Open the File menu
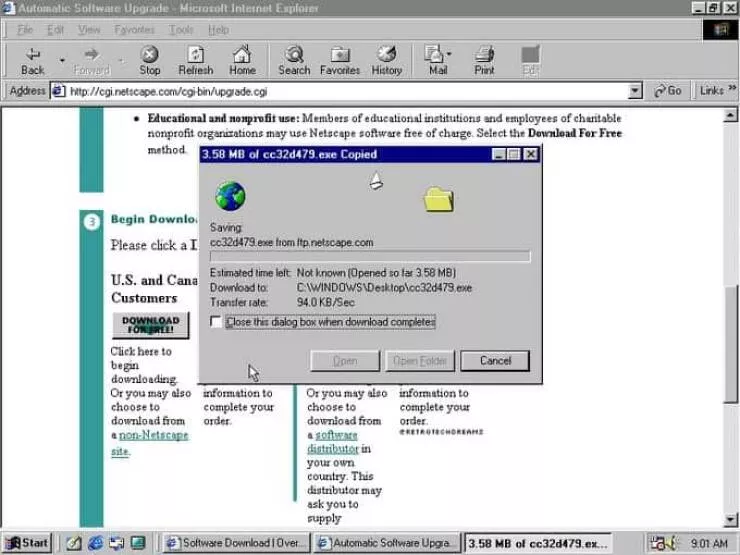This screenshot has height=555, width=740. [24, 30]
